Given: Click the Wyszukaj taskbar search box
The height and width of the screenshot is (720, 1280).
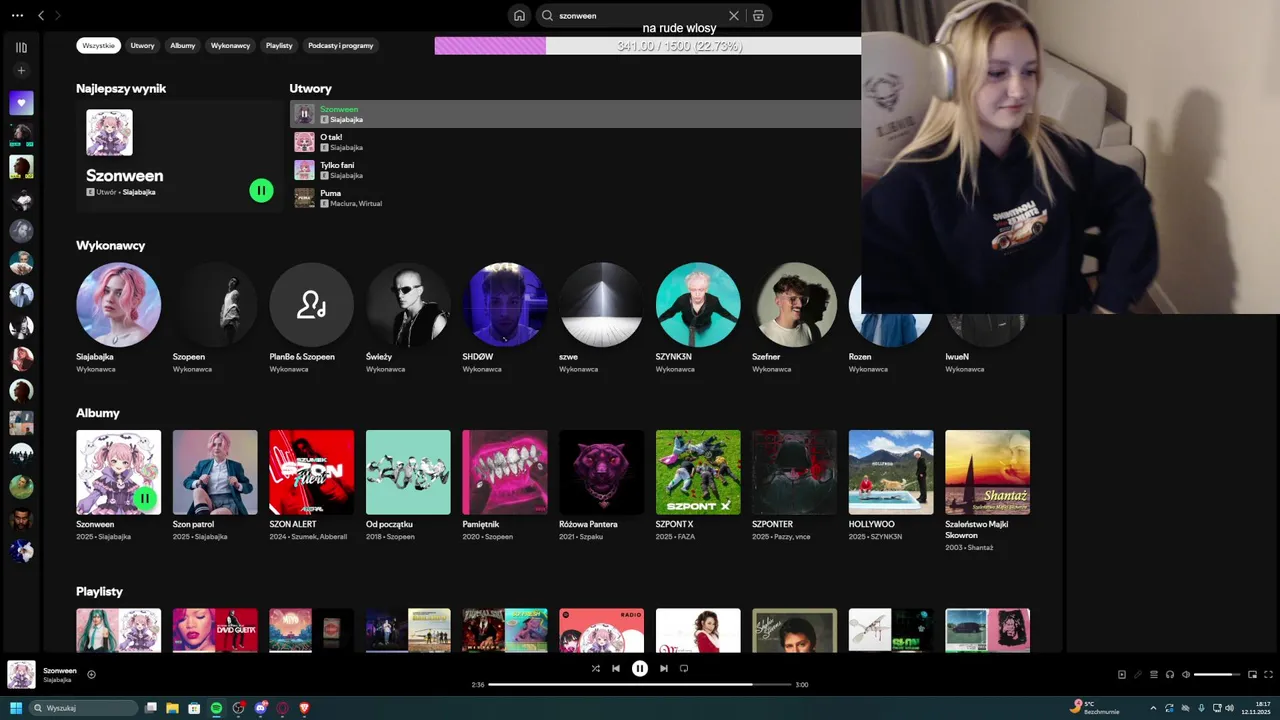Looking at the screenshot, I should pos(84,708).
